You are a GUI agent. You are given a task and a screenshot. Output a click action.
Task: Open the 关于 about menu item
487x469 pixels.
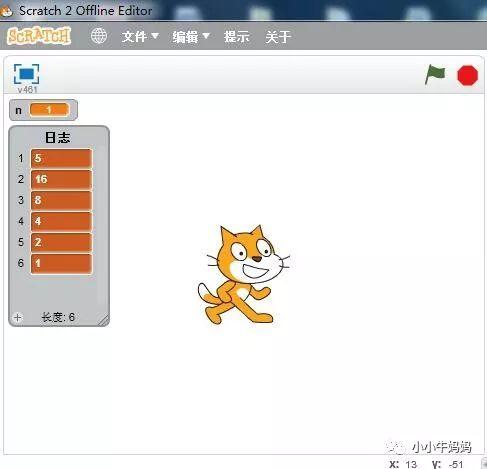278,36
